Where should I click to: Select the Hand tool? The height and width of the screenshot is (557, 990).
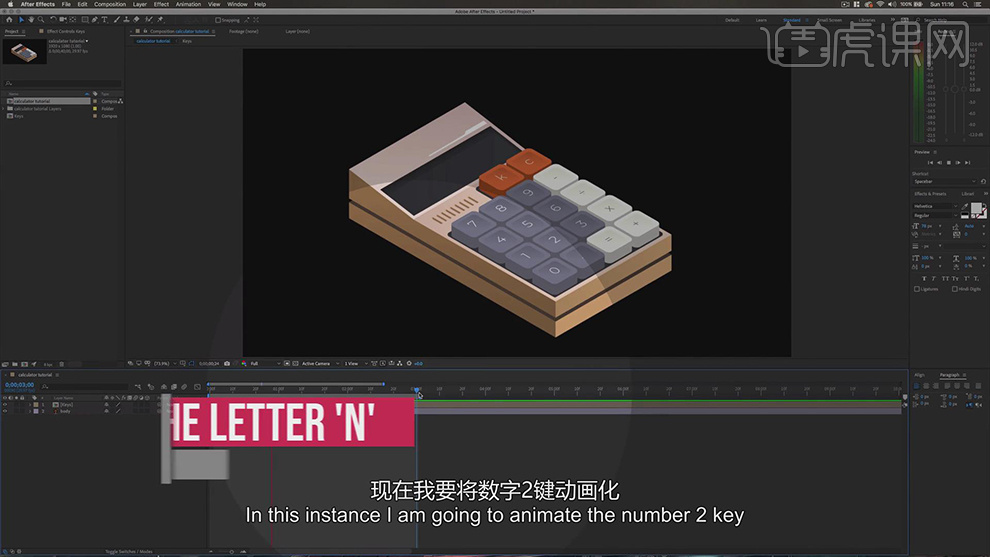coord(30,20)
